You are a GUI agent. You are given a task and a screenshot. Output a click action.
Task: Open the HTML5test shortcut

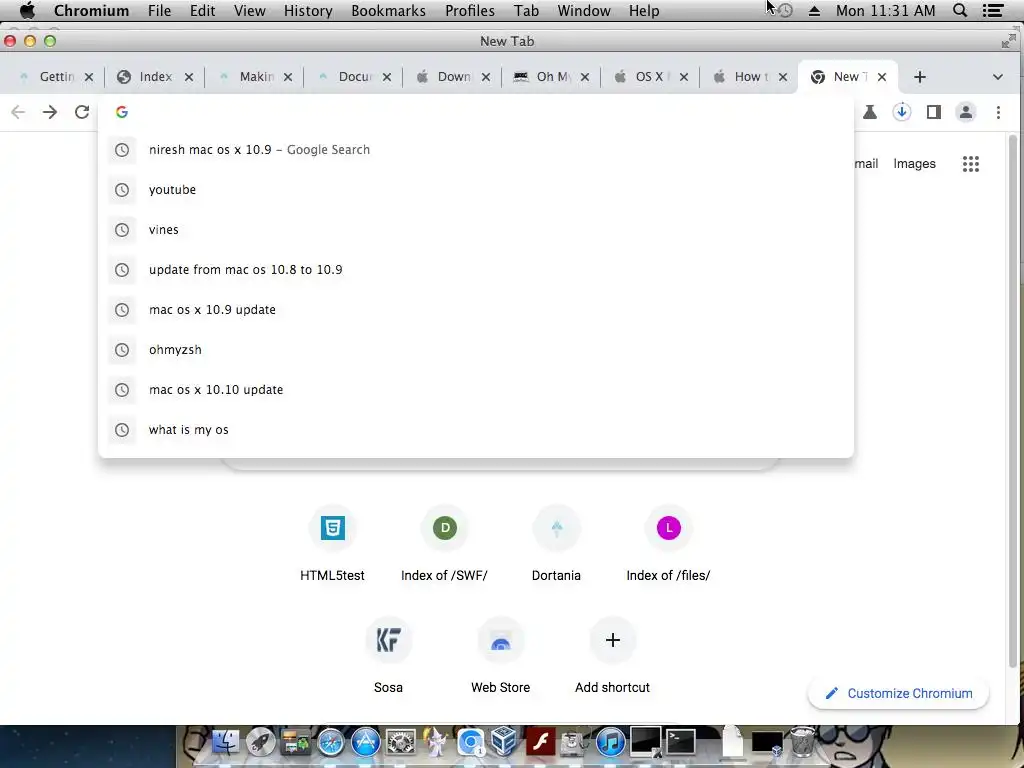click(x=332, y=545)
